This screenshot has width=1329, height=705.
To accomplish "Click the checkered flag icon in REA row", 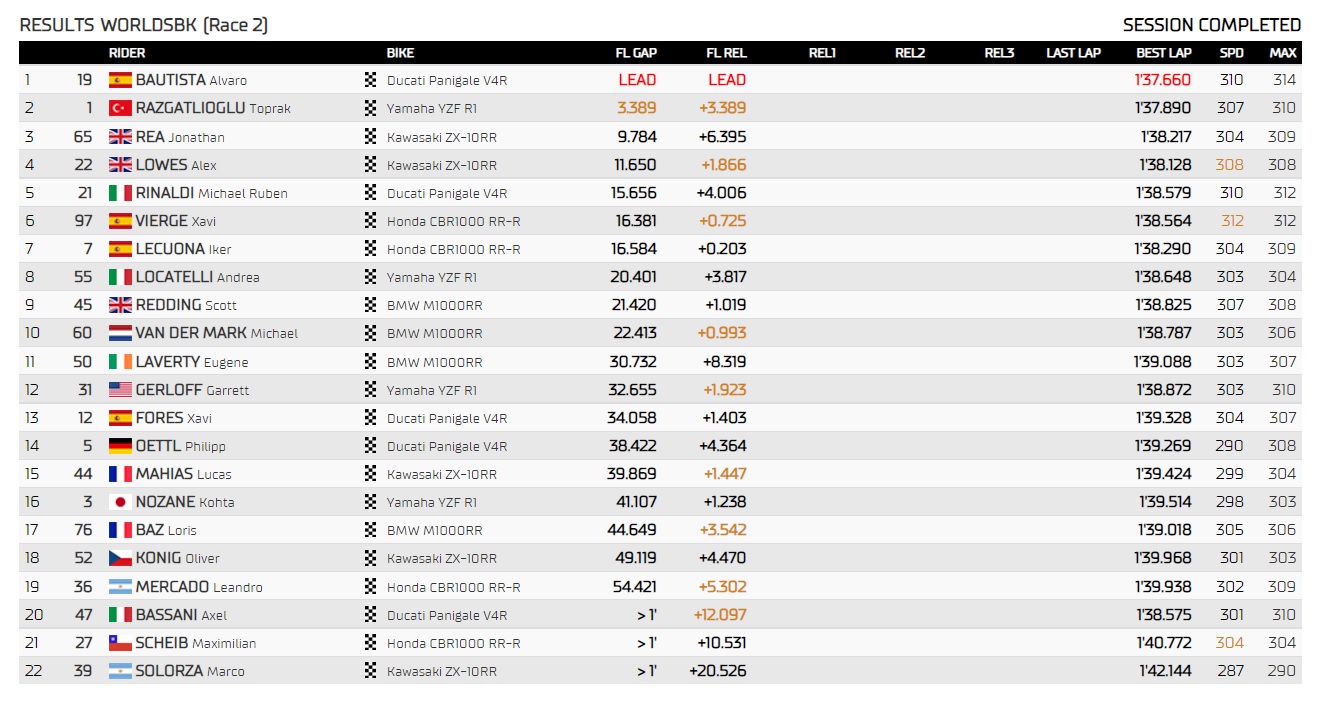I will coord(371,136).
